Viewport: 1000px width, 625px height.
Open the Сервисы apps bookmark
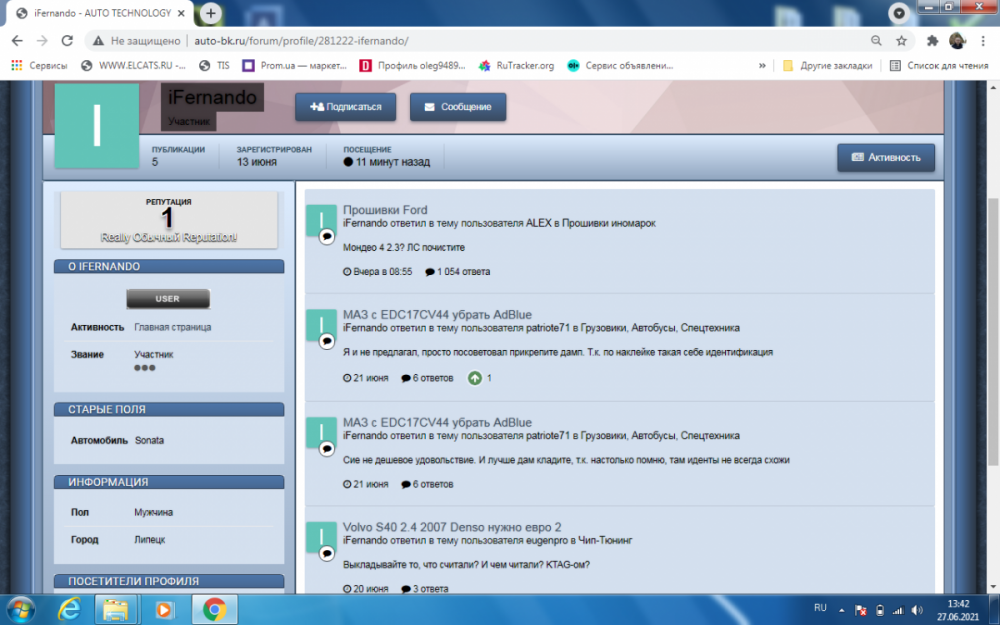coord(39,66)
